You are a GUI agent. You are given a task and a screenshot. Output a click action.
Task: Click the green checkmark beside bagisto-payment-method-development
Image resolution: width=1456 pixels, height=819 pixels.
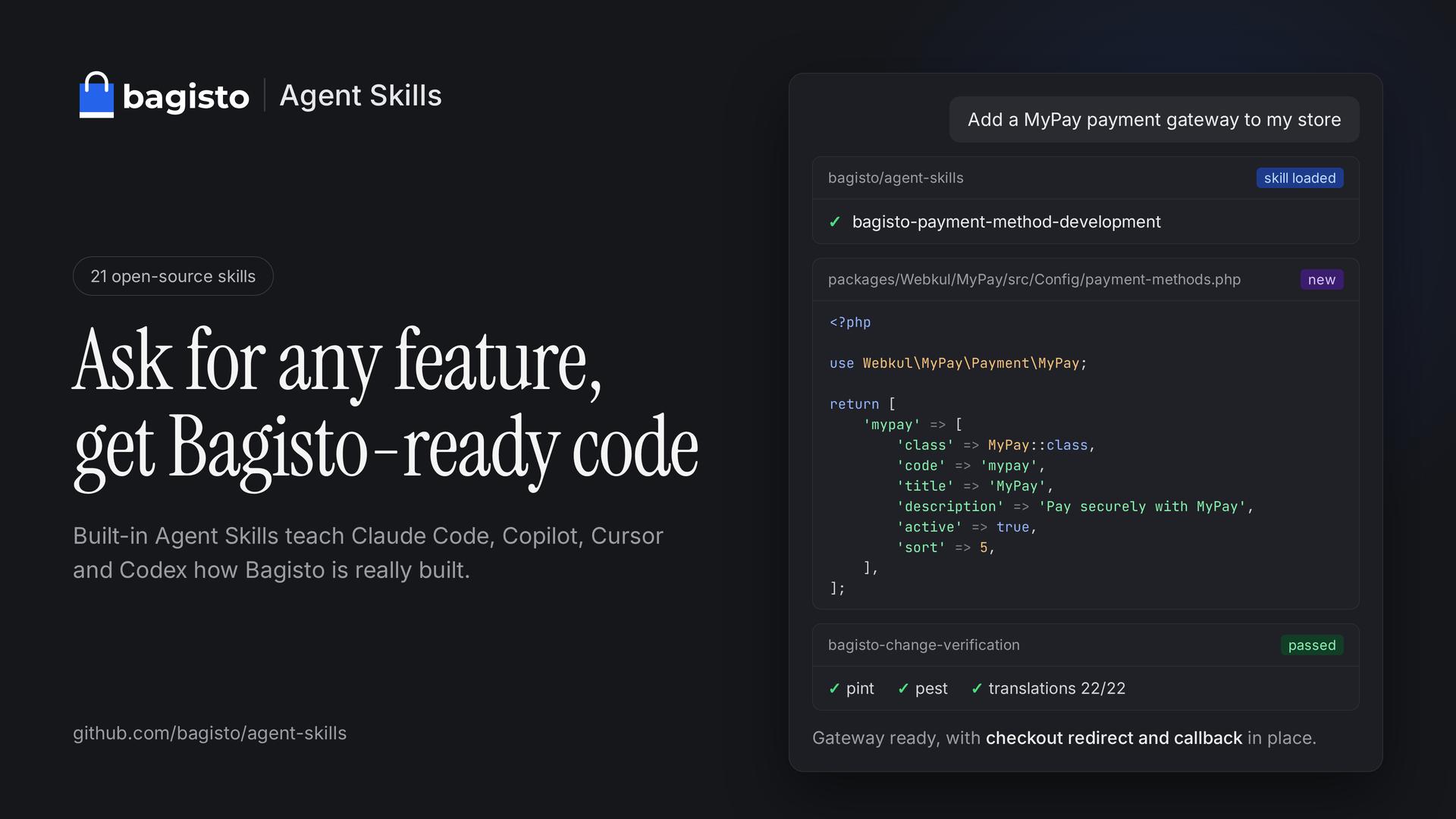(x=835, y=221)
